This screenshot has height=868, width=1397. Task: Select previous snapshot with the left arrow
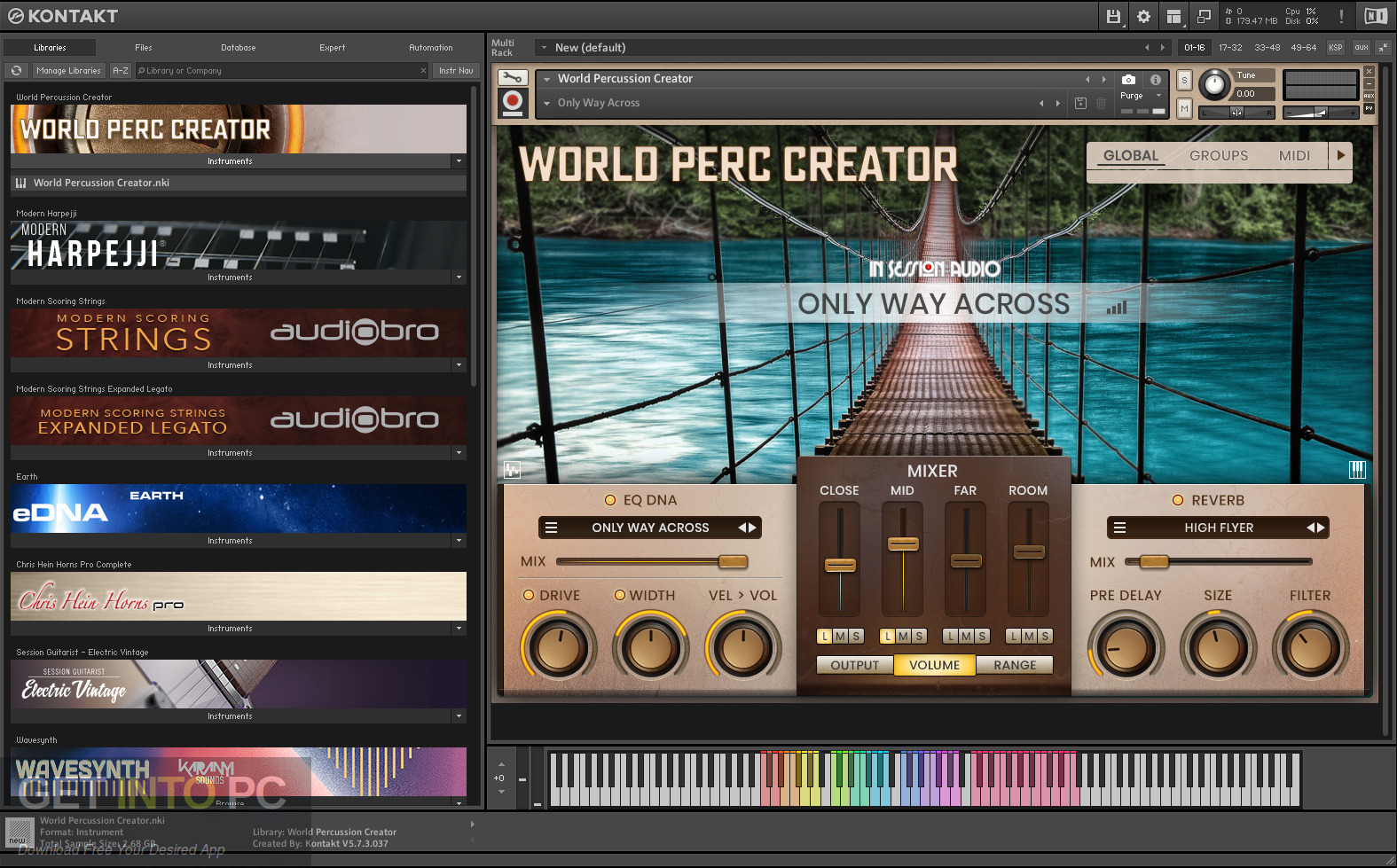point(1041,103)
